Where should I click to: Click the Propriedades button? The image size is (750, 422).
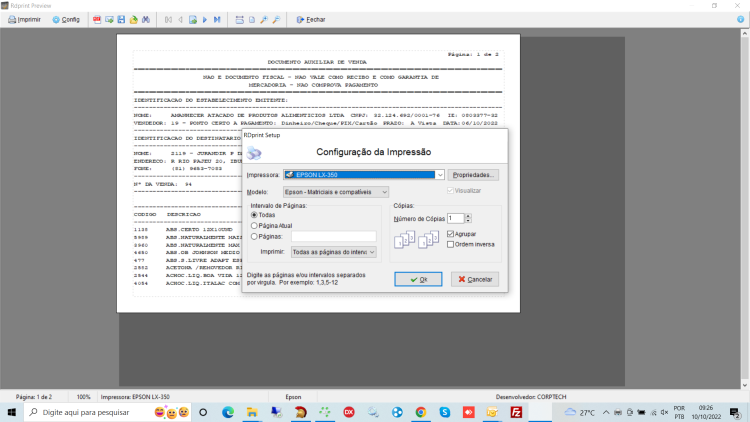473,175
